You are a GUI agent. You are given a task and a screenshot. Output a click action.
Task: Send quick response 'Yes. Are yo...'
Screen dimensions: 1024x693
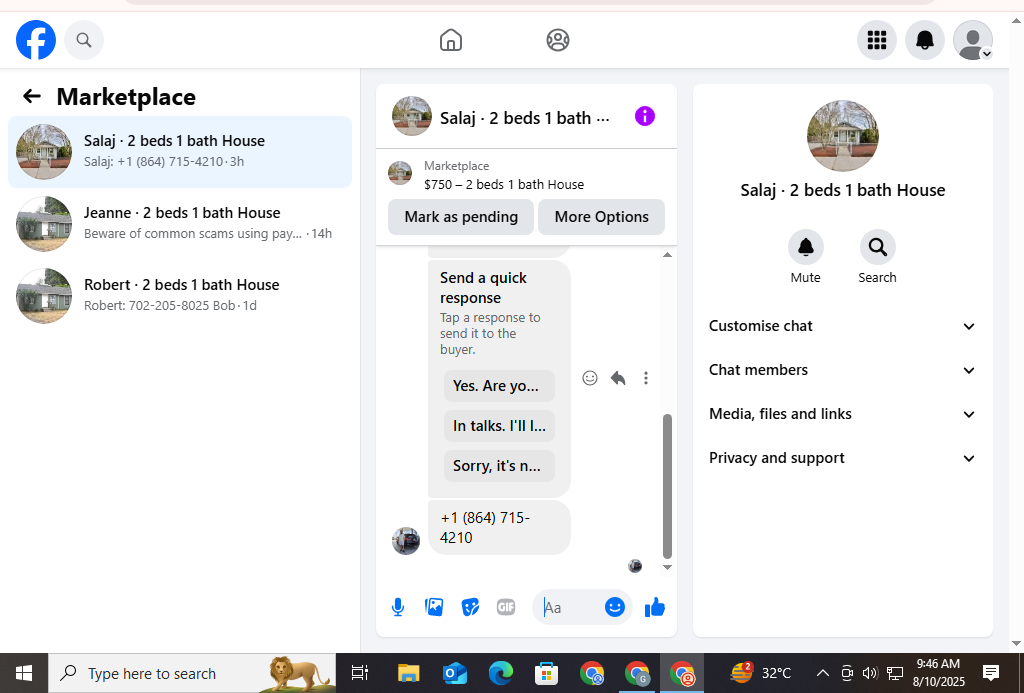[499, 386]
